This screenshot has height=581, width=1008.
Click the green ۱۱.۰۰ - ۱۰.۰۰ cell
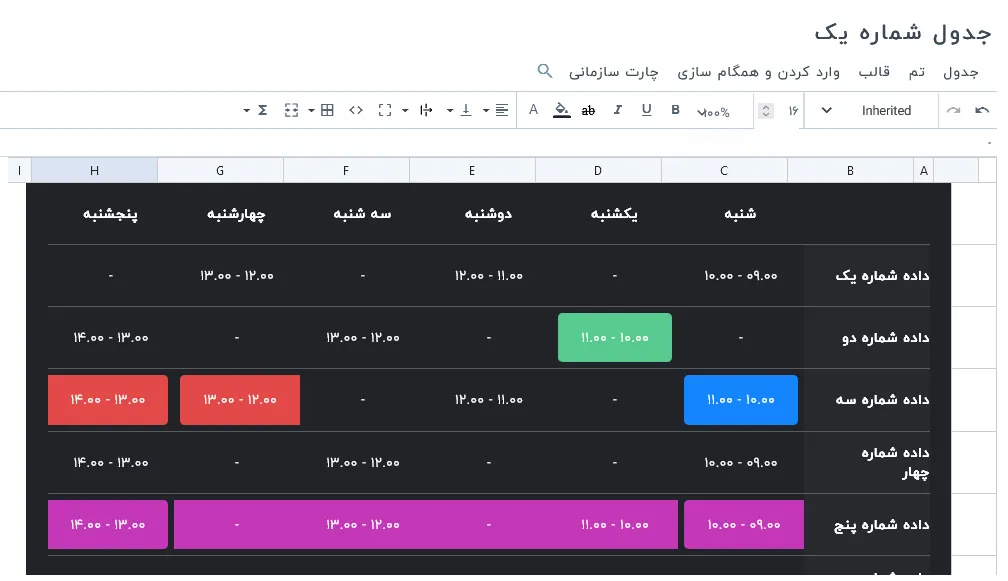[x=615, y=337]
